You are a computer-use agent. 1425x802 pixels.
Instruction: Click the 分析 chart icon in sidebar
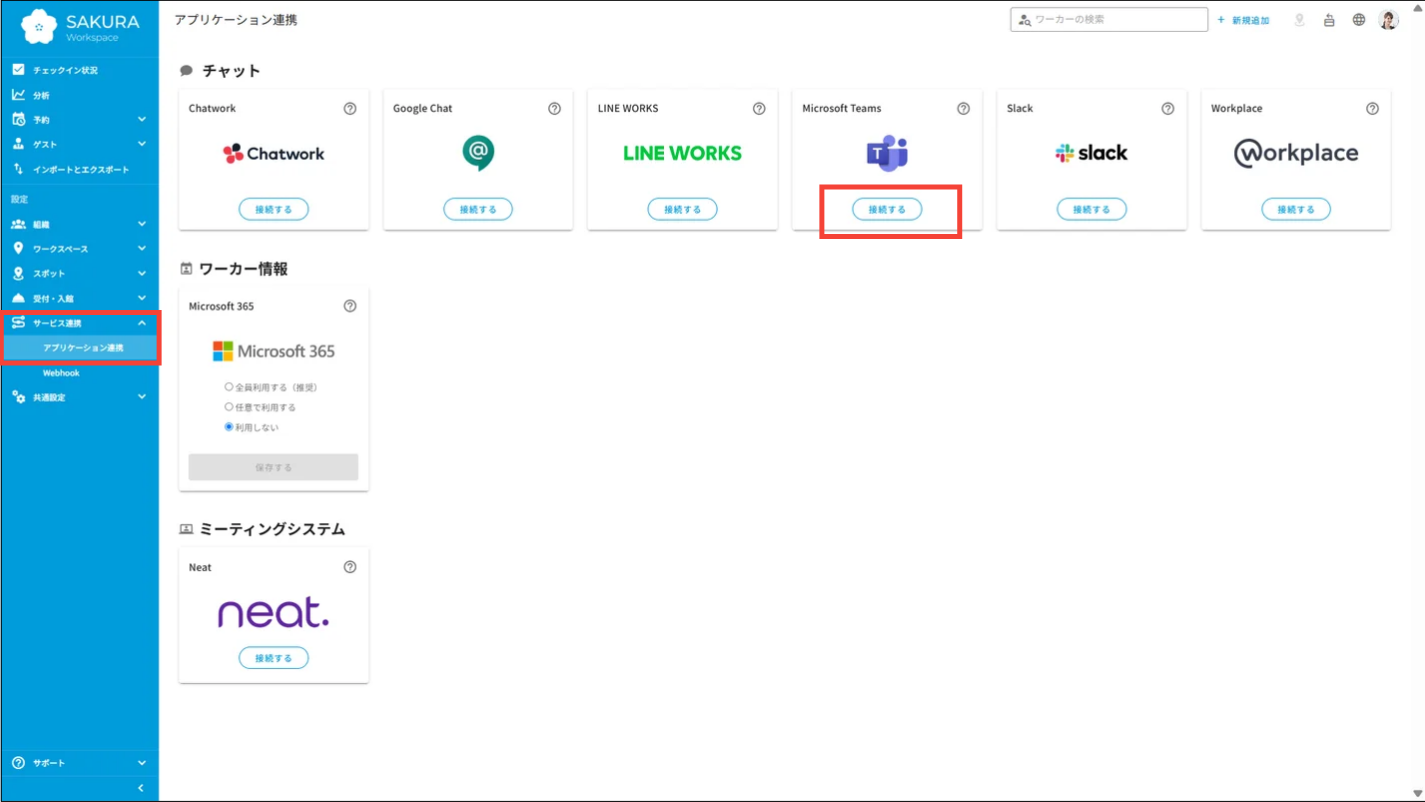point(18,95)
